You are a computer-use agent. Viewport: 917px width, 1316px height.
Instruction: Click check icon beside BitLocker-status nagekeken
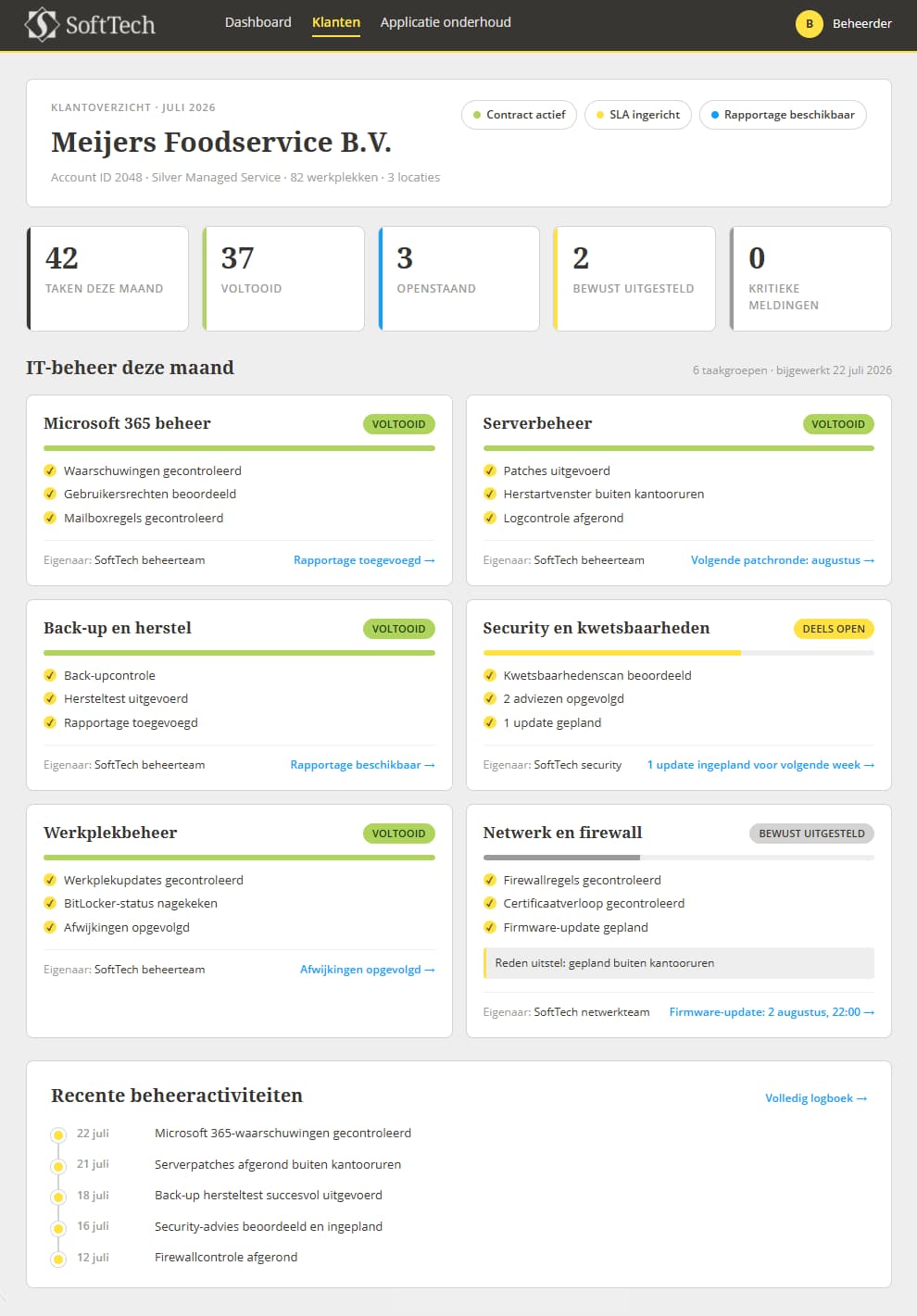50,903
